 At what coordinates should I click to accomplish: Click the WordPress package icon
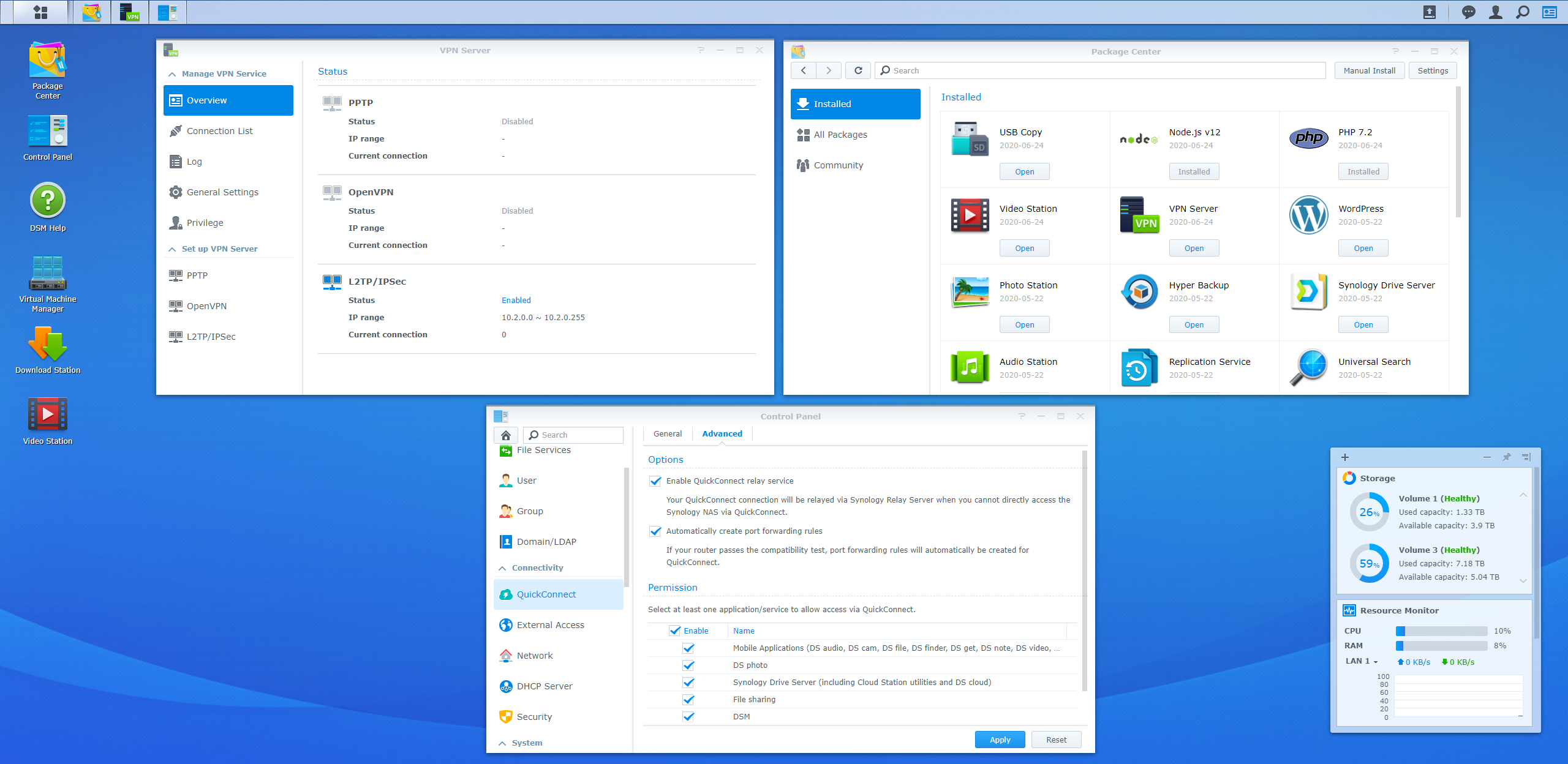coord(1308,215)
